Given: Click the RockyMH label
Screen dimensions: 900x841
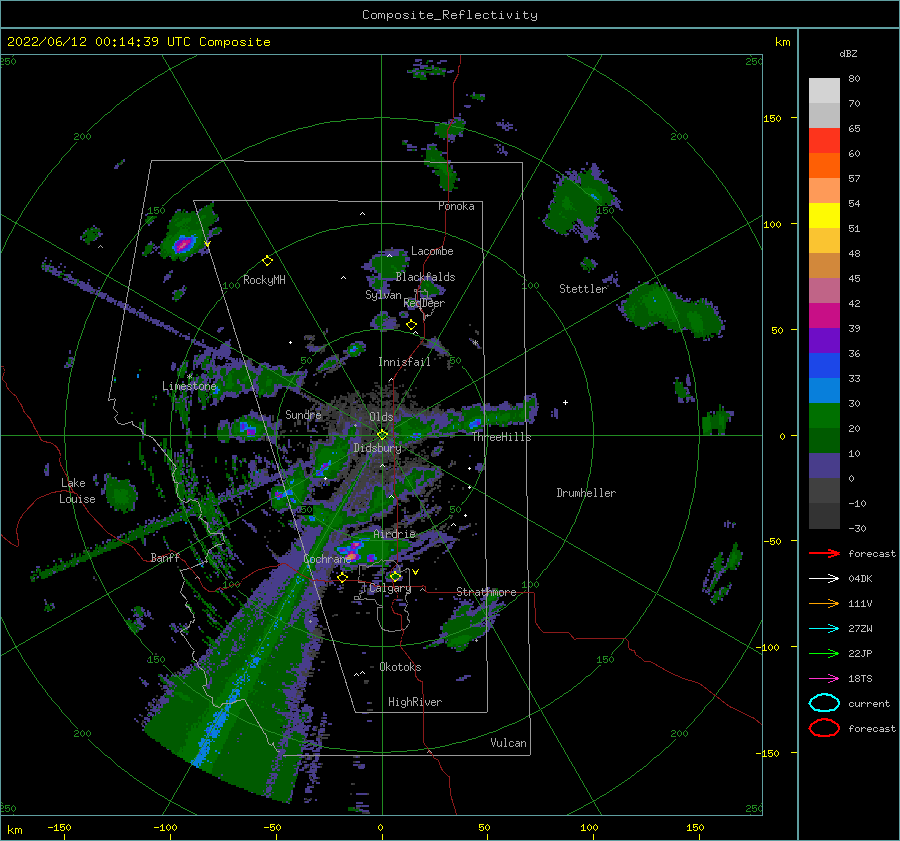Looking at the screenshot, I should tap(264, 280).
